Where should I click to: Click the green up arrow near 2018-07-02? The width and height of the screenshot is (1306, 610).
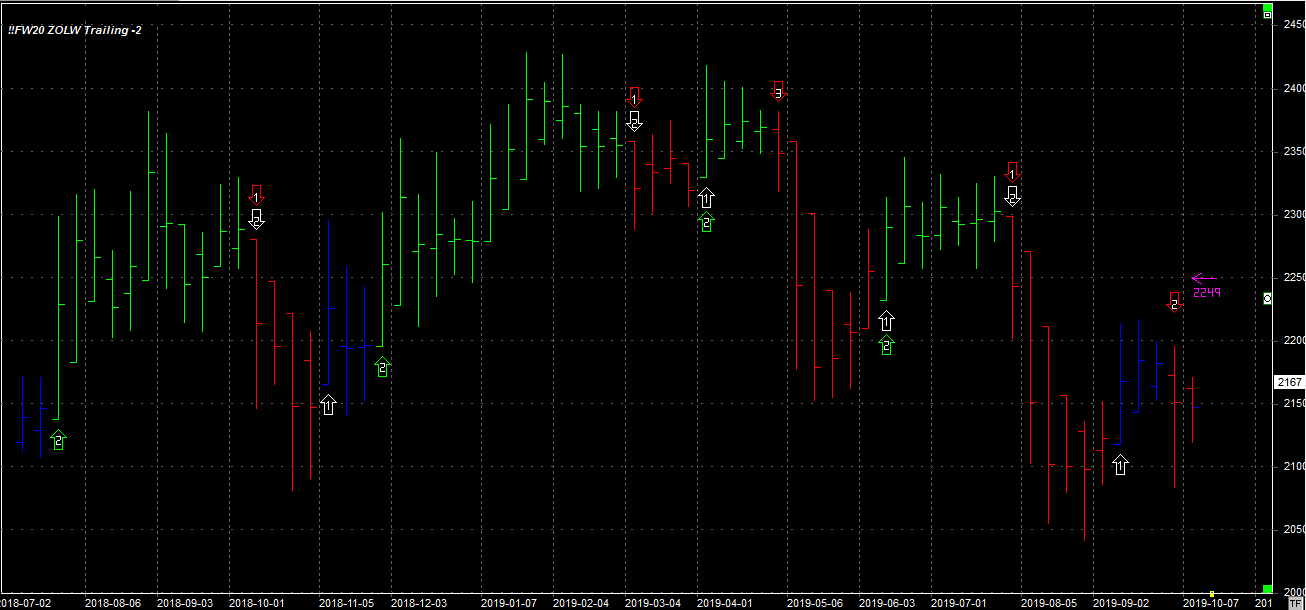(x=58, y=439)
